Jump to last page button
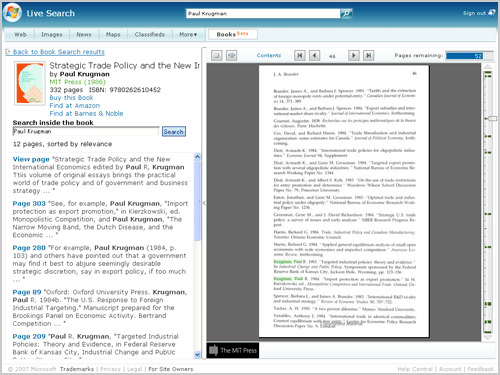This screenshot has width=500, height=375. (368, 55)
